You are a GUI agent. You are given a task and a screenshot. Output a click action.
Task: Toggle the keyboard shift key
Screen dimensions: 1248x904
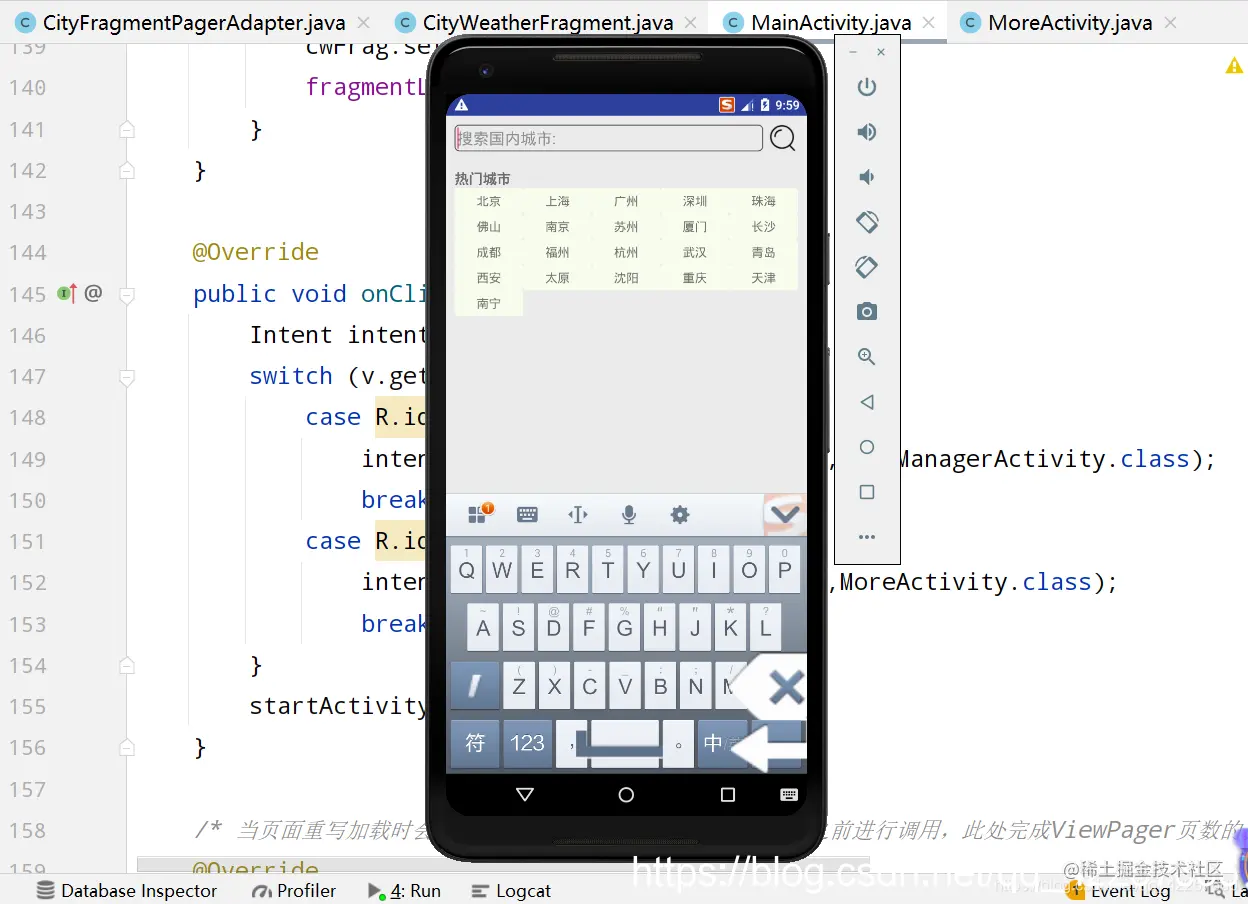[475, 685]
